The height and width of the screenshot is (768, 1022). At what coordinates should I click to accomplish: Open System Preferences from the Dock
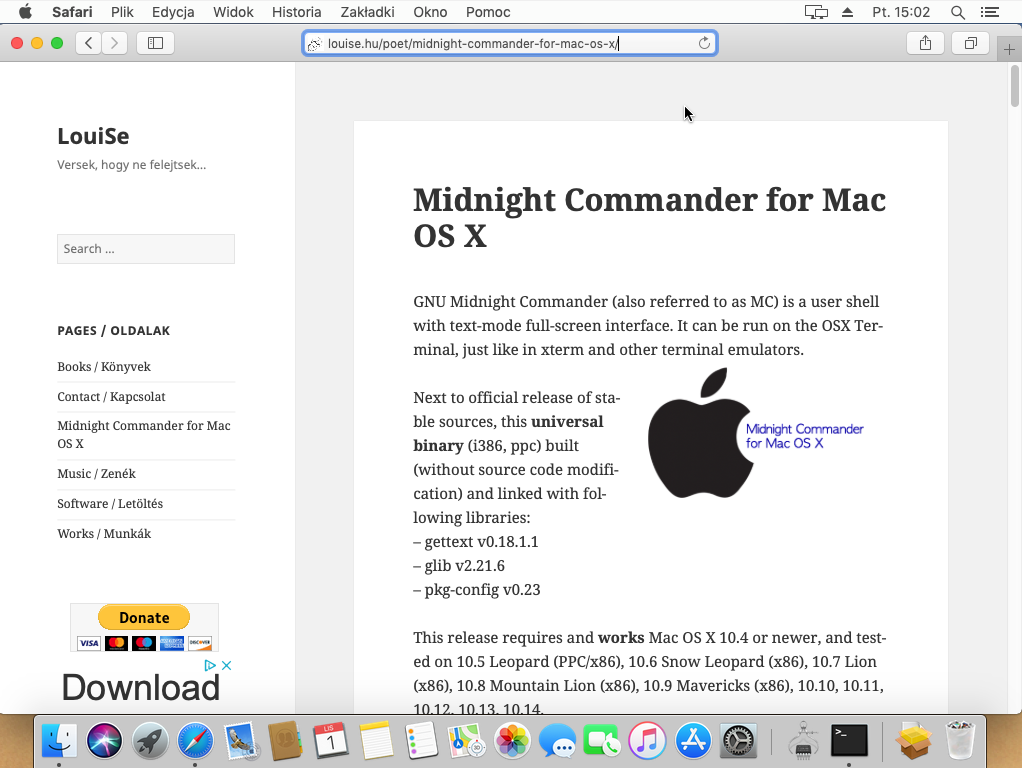[738, 741]
